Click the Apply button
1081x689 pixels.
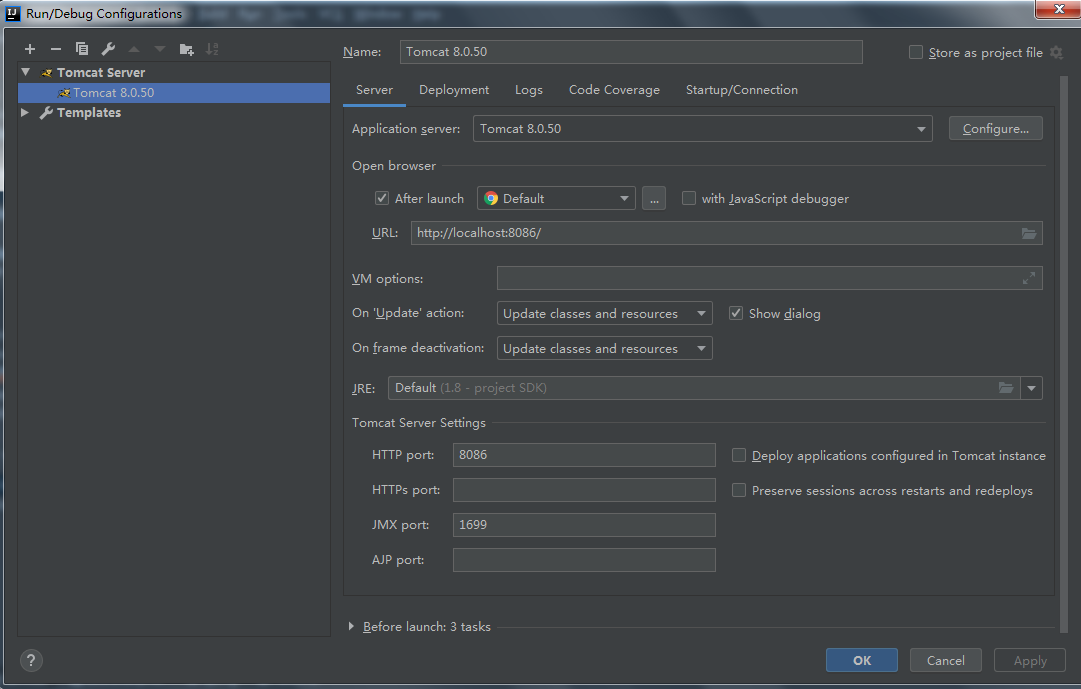1030,660
